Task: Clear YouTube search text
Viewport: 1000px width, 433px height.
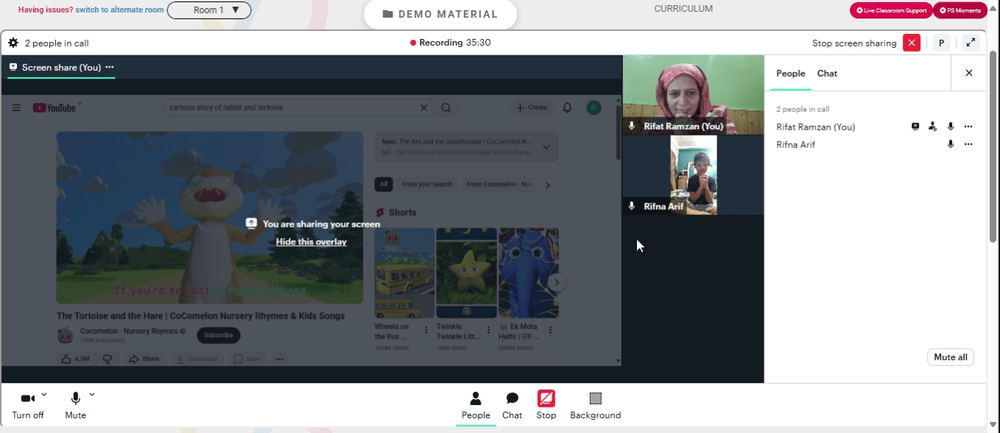Action: (x=423, y=108)
